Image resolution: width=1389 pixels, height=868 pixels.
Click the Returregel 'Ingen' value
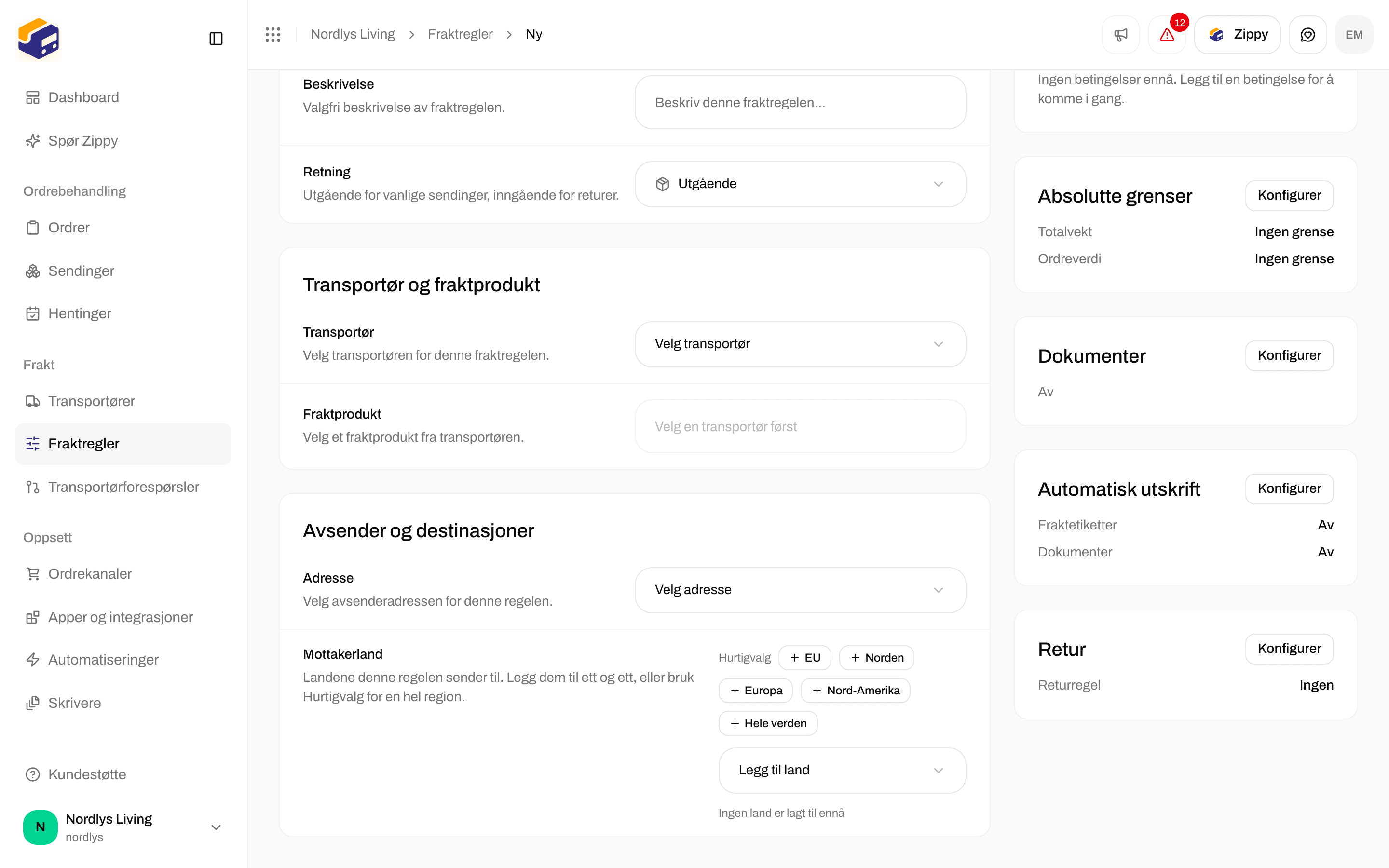(x=1316, y=685)
